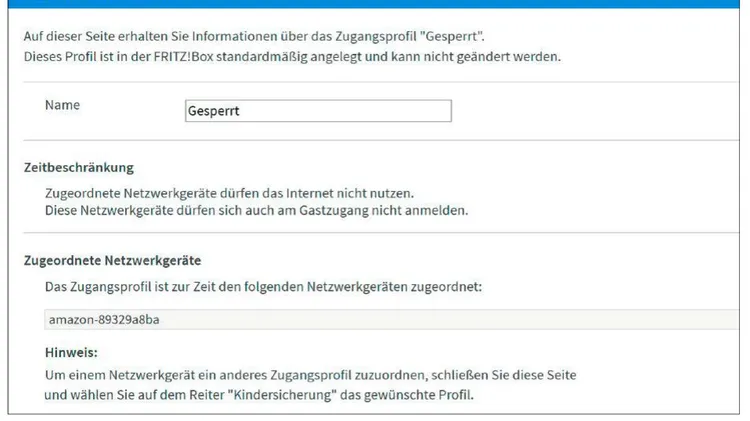This screenshot has height=421, width=750.
Task: Click the word Internet in the Zeitbeschränkung text
Action: coord(309,193)
